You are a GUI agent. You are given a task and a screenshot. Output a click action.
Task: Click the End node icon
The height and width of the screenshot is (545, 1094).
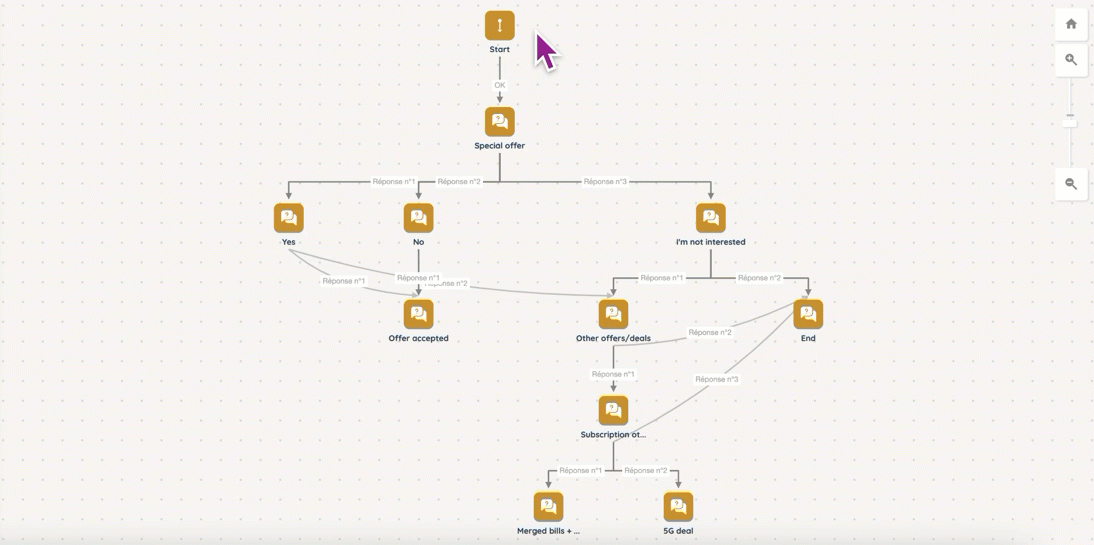click(x=807, y=314)
